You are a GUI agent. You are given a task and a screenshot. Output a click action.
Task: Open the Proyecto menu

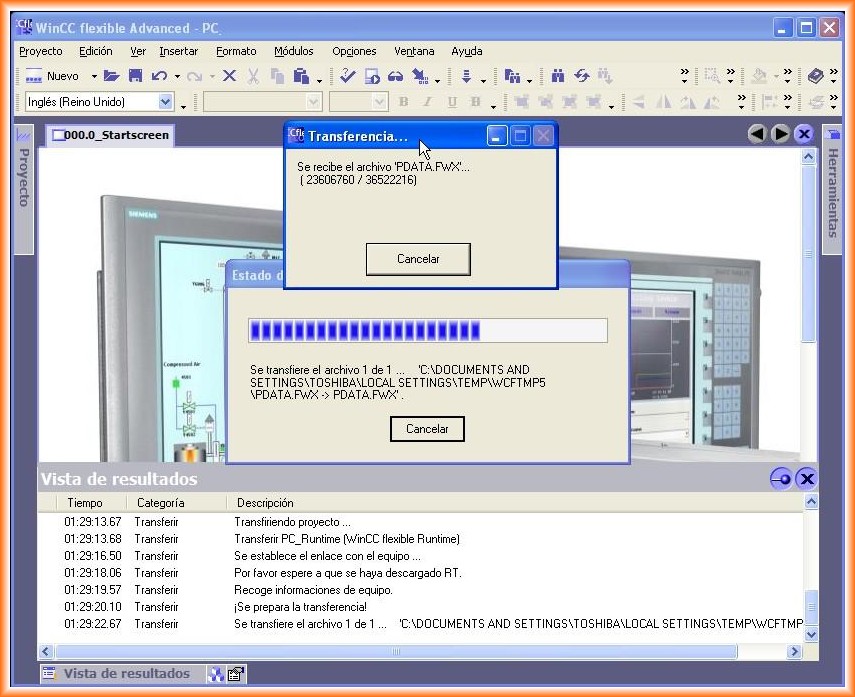point(40,51)
